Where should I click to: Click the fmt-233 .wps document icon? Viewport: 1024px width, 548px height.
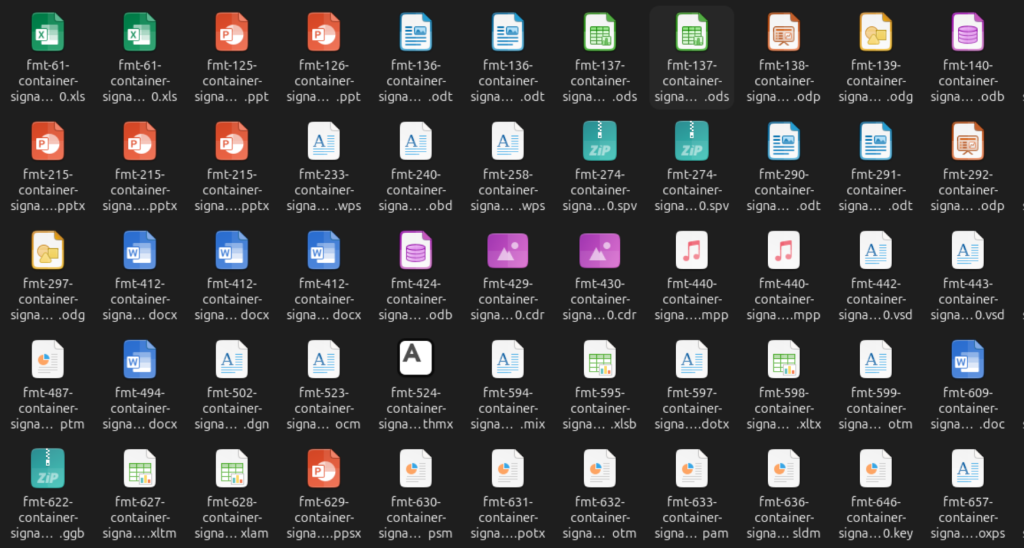tap(324, 141)
